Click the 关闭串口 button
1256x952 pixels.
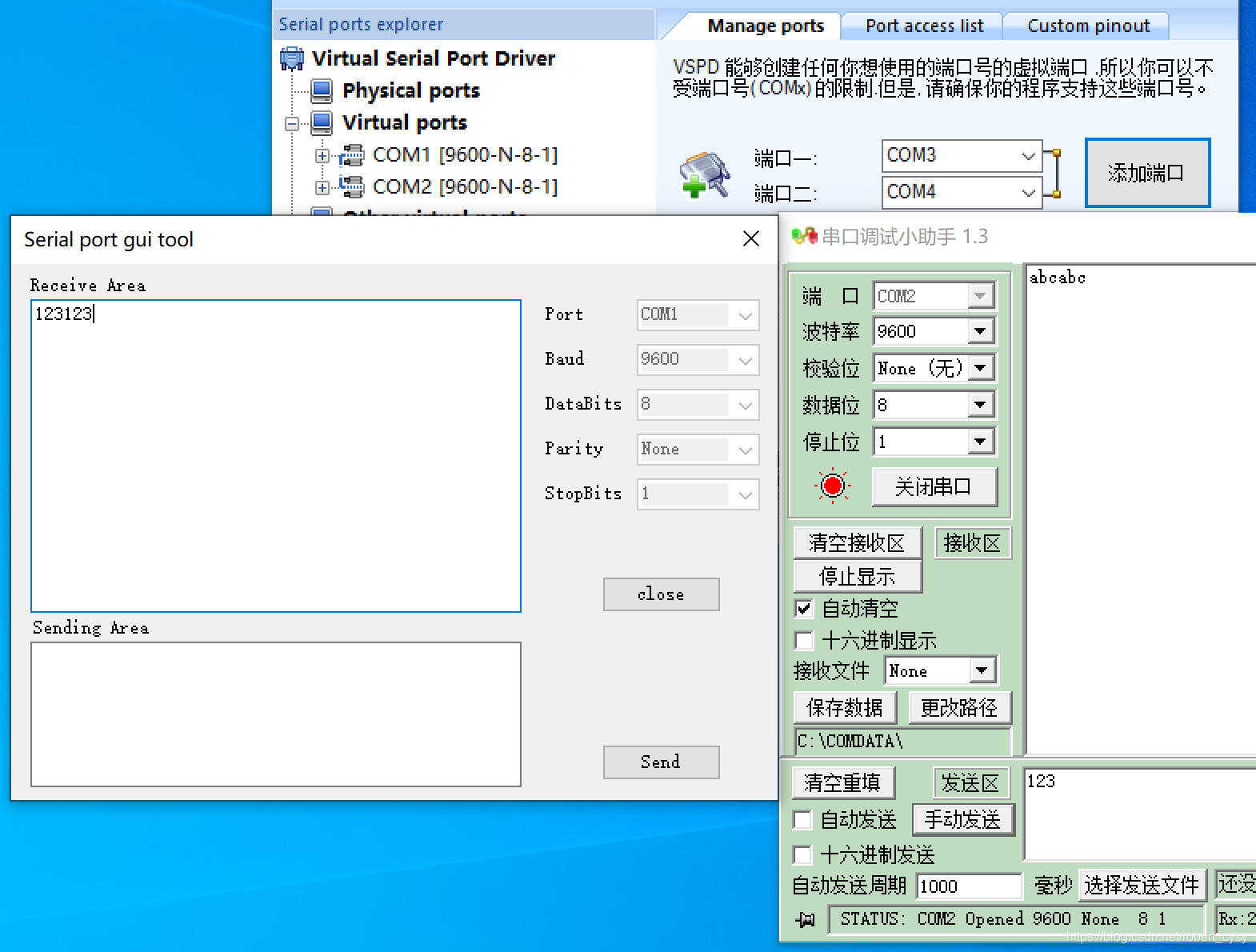(934, 486)
